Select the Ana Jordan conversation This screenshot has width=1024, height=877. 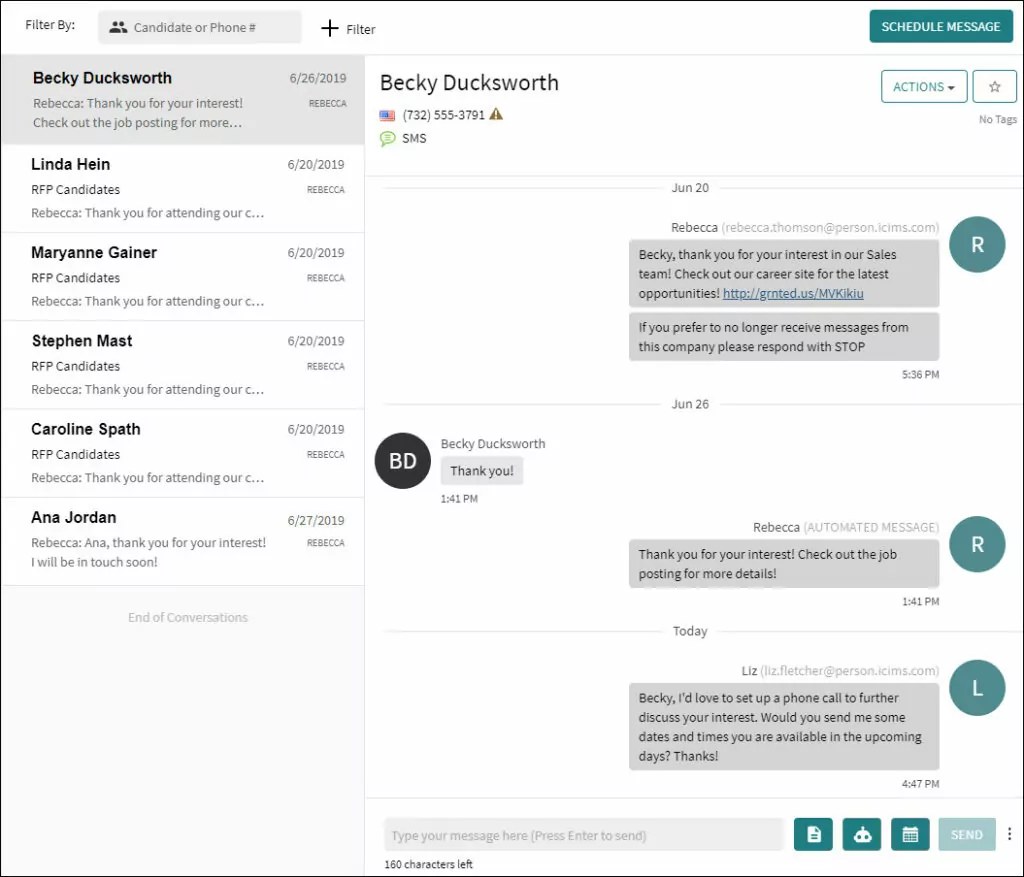pos(182,540)
